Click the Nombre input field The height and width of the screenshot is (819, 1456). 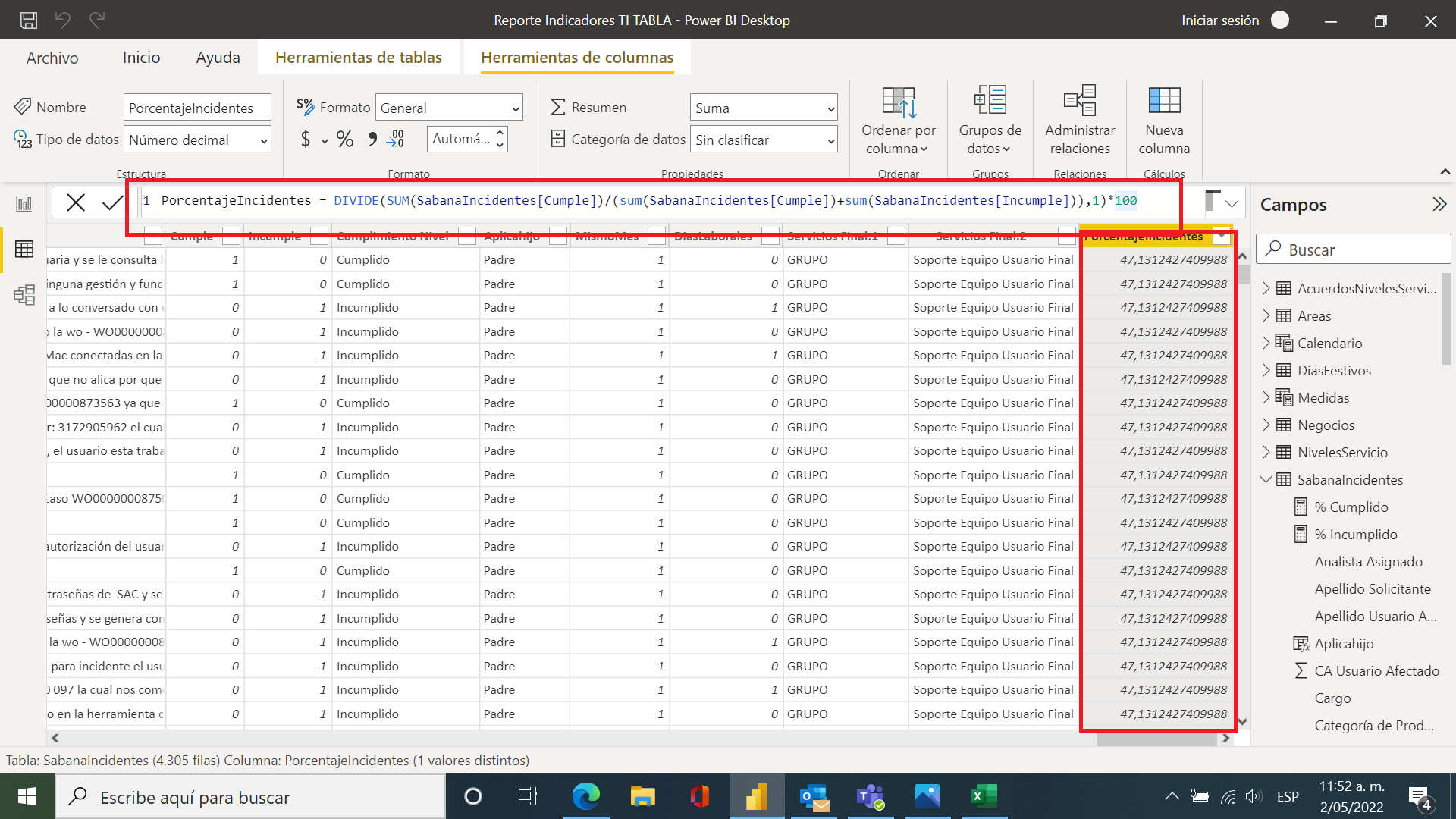(197, 108)
